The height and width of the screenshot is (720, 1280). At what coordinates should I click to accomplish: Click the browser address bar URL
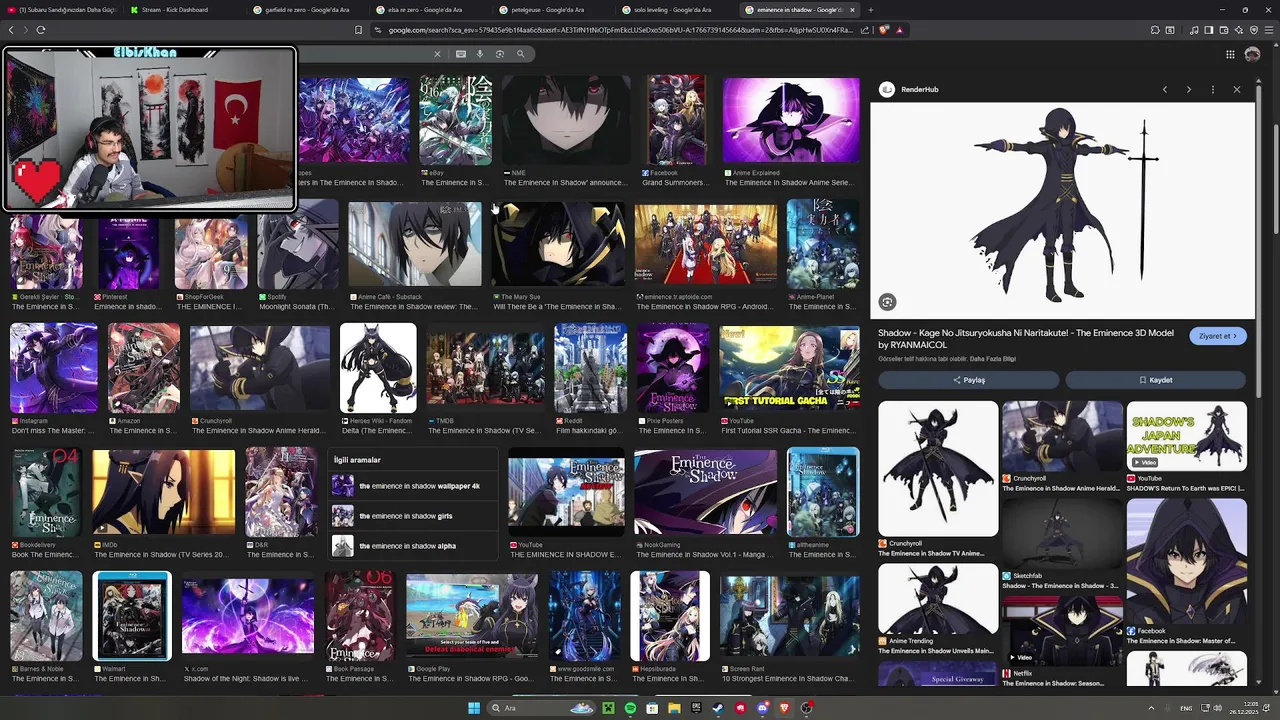tap(620, 30)
